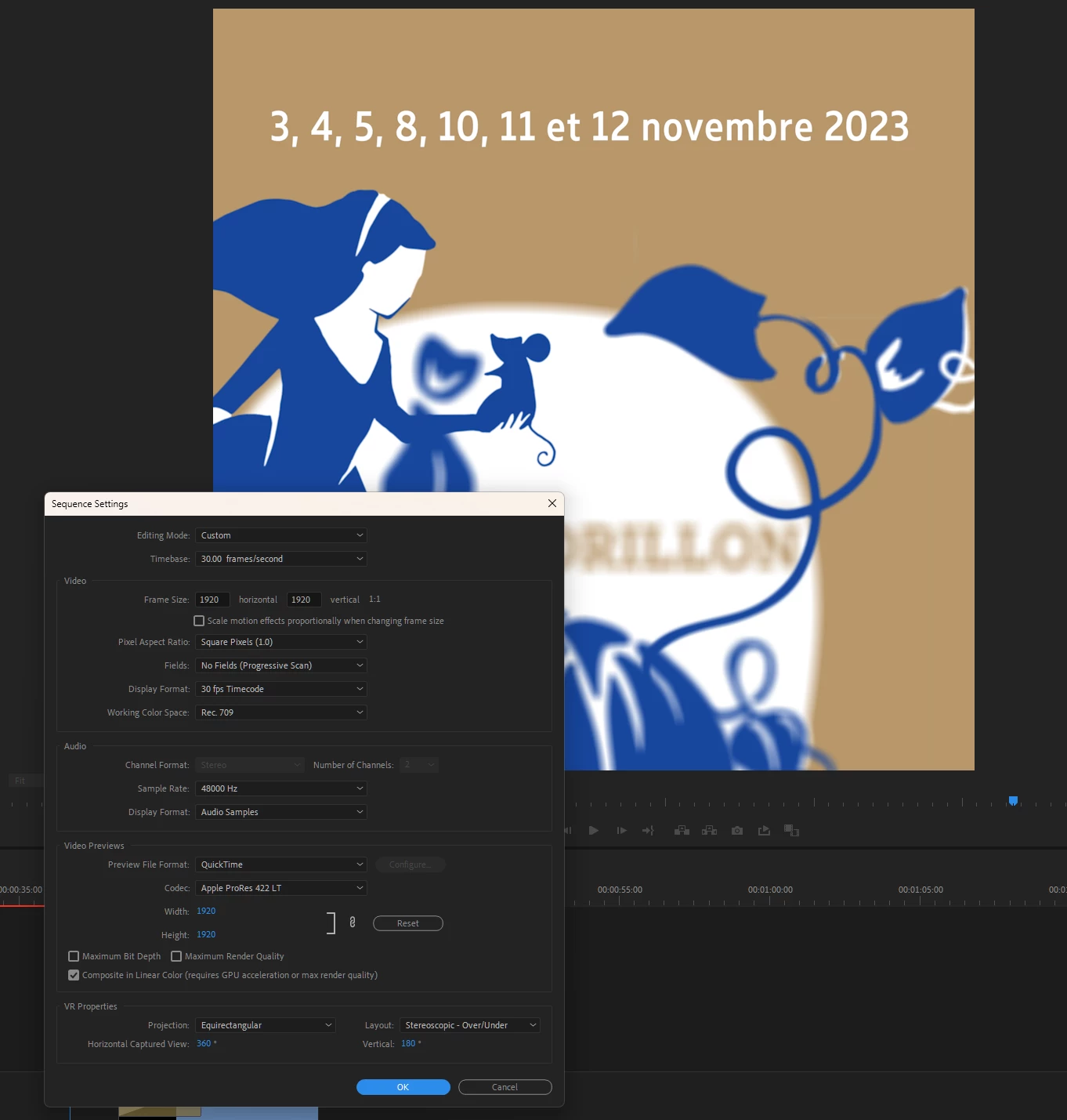Close the Sequence Settings dialog
Screen dimensions: 1067x1120
pos(552,503)
